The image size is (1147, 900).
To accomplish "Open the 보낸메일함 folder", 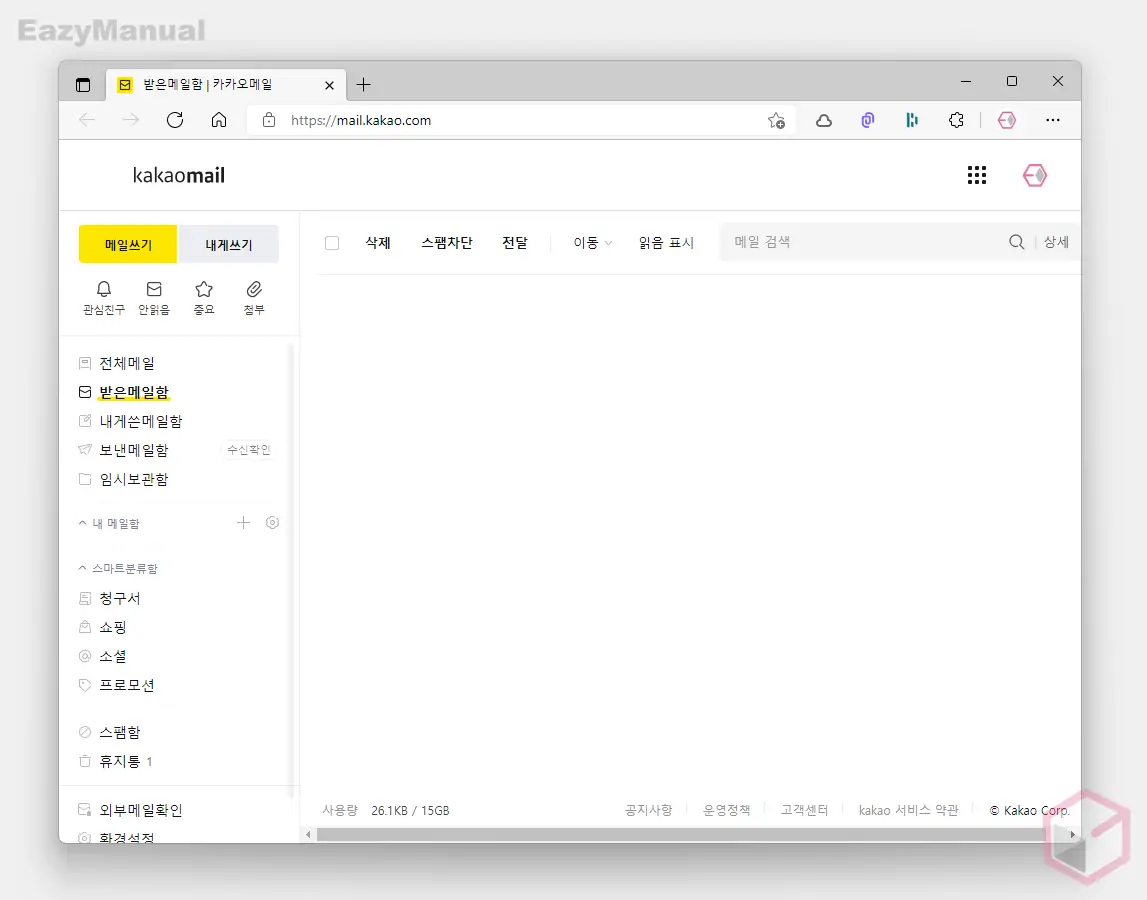I will pos(133,450).
